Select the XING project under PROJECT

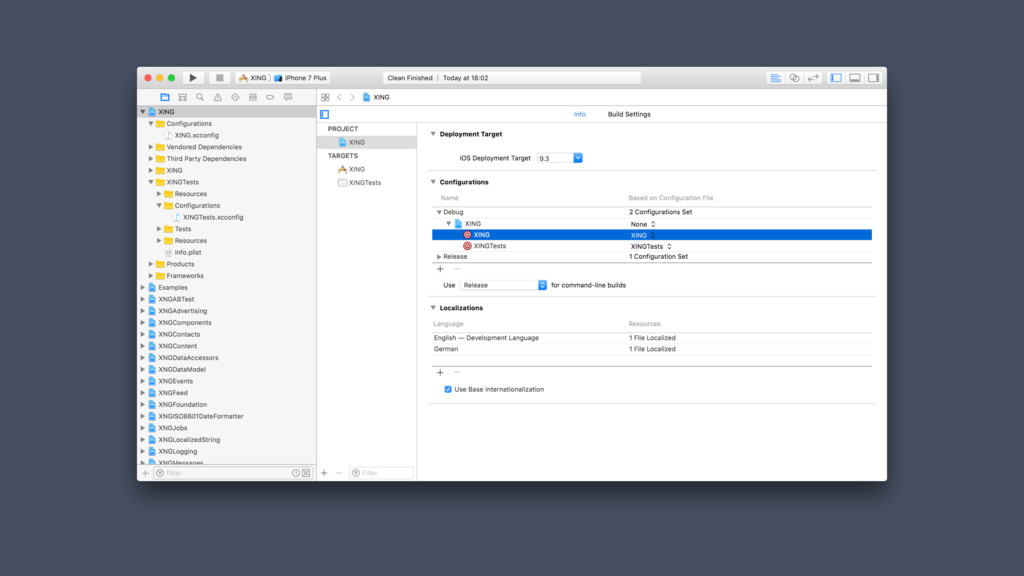[366, 142]
